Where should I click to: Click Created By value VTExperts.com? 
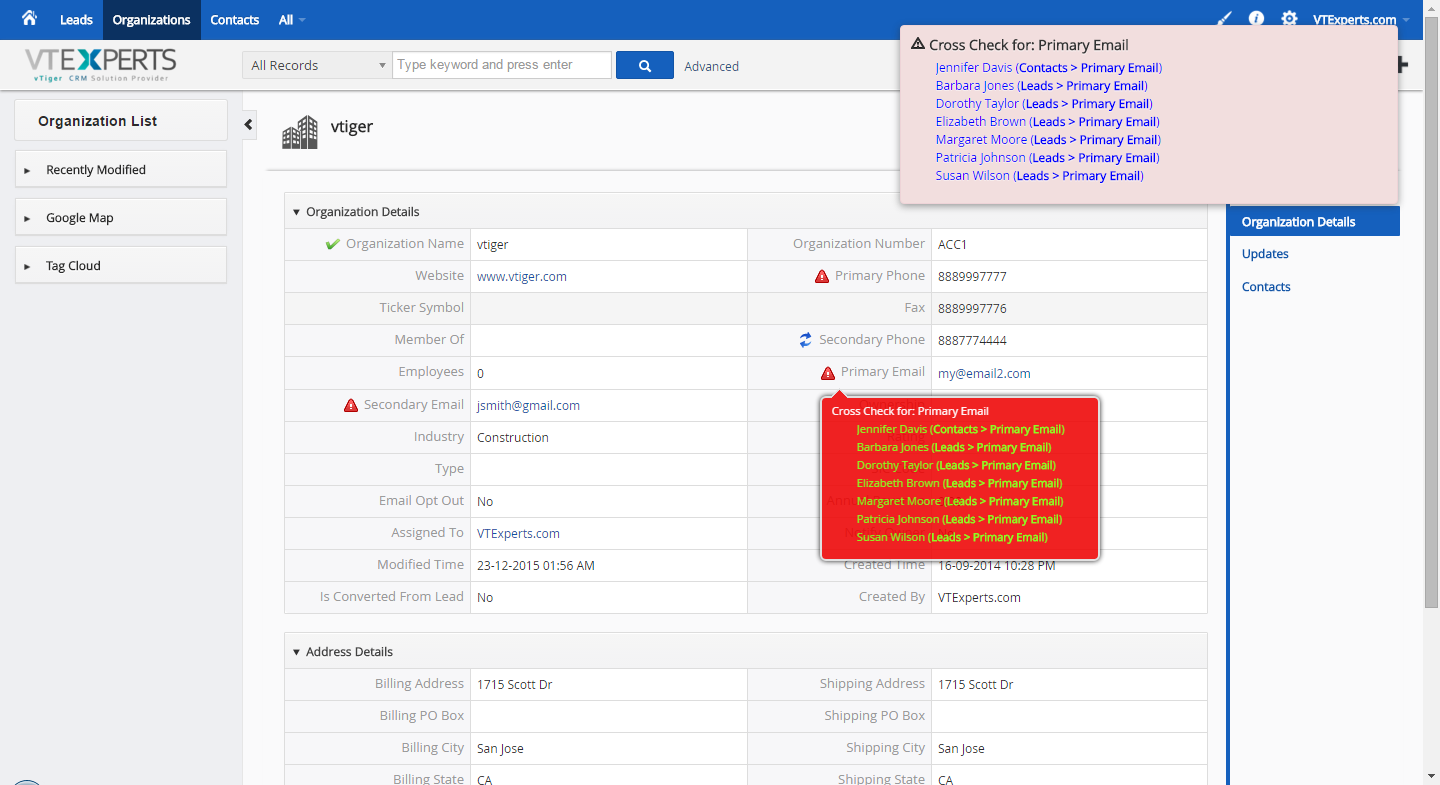pyautogui.click(x=979, y=598)
